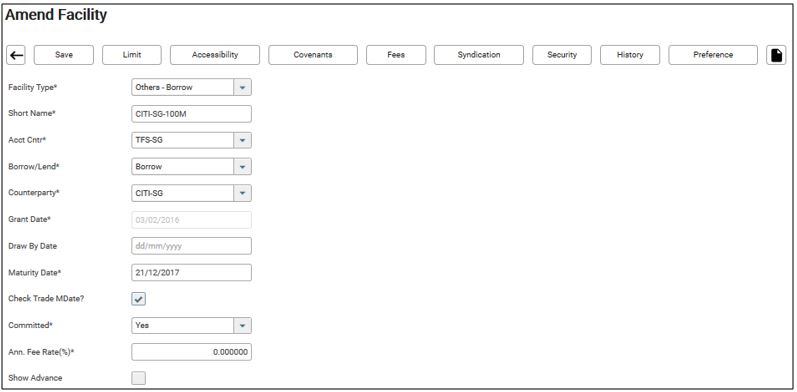Click the Save button
The width and height of the screenshot is (797, 392).
pyautogui.click(x=64, y=55)
